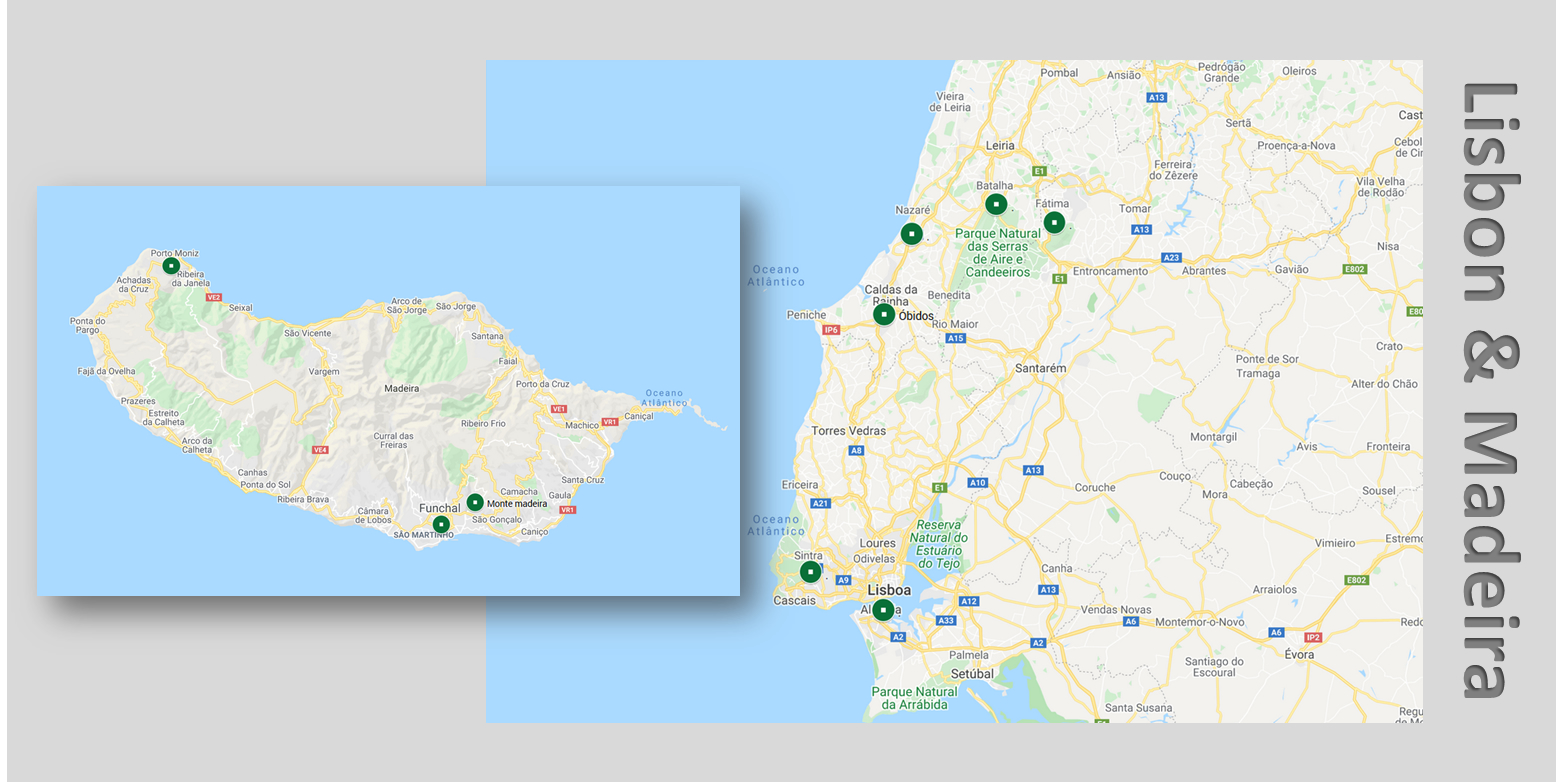Click the Machico label on Madeira
Image resolution: width=1563 pixels, height=782 pixels.
coord(582,425)
